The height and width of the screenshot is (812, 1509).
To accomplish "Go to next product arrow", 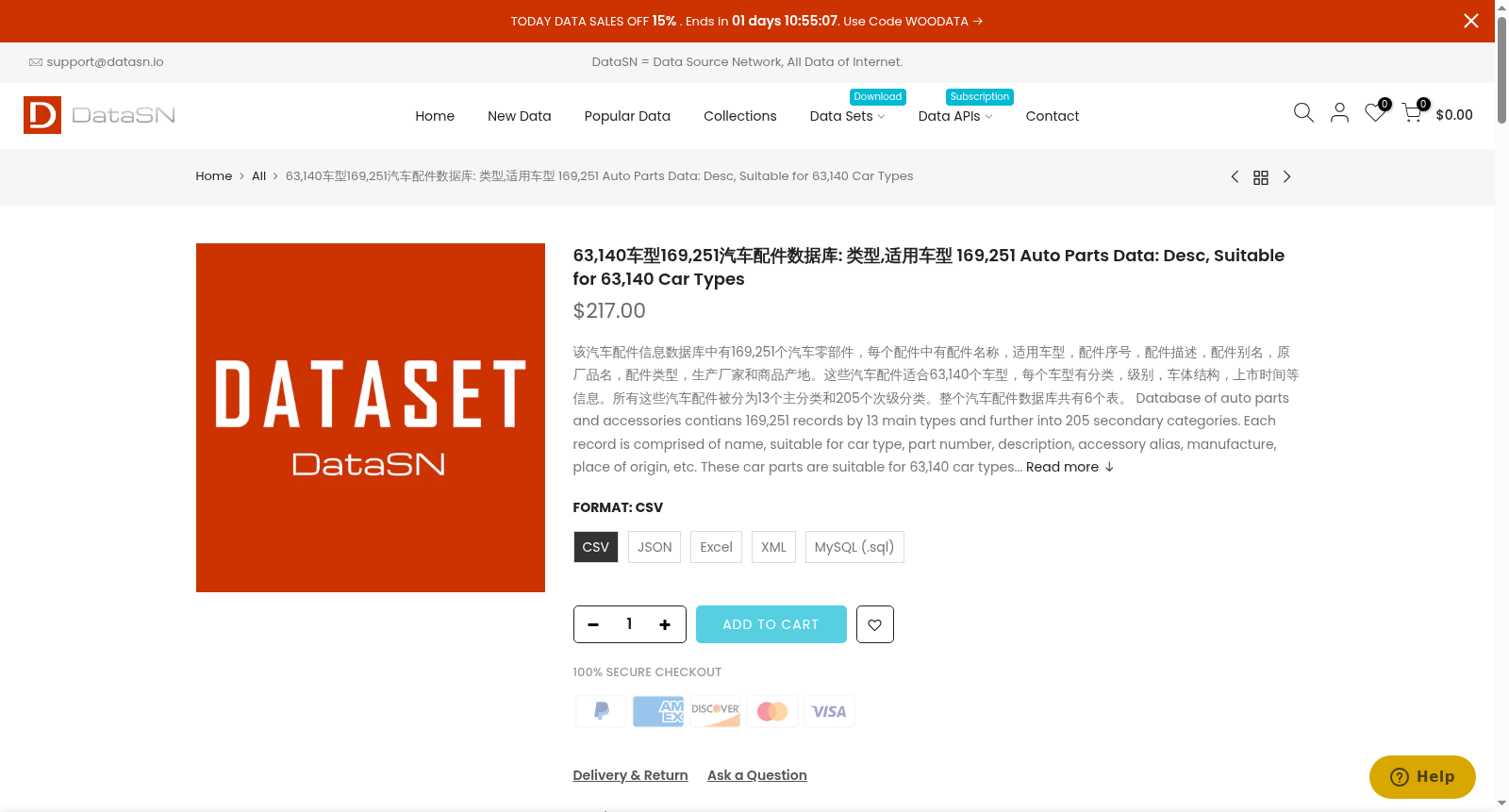I will coord(1286,177).
